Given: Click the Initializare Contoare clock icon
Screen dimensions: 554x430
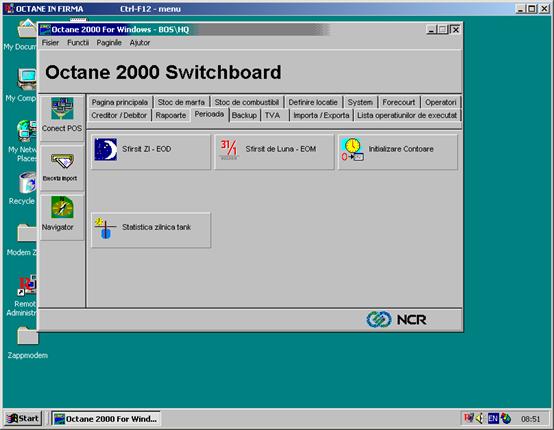Looking at the screenshot, I should tap(352, 149).
